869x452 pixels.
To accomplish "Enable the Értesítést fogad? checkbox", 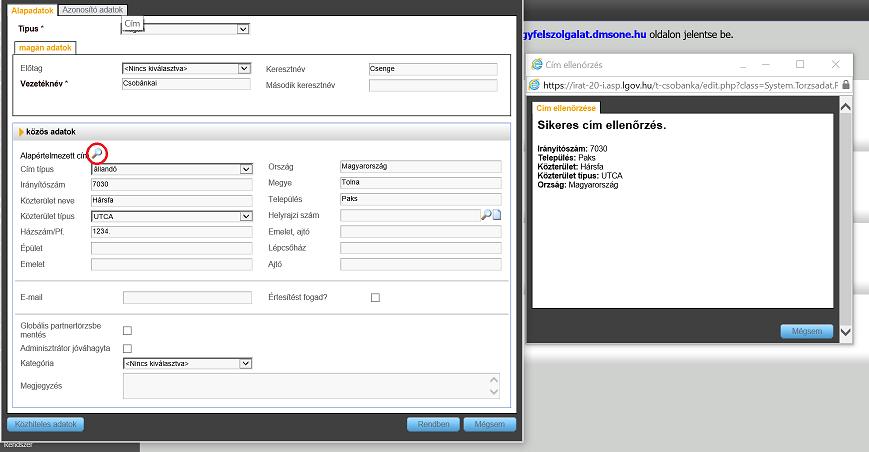I will [x=375, y=297].
